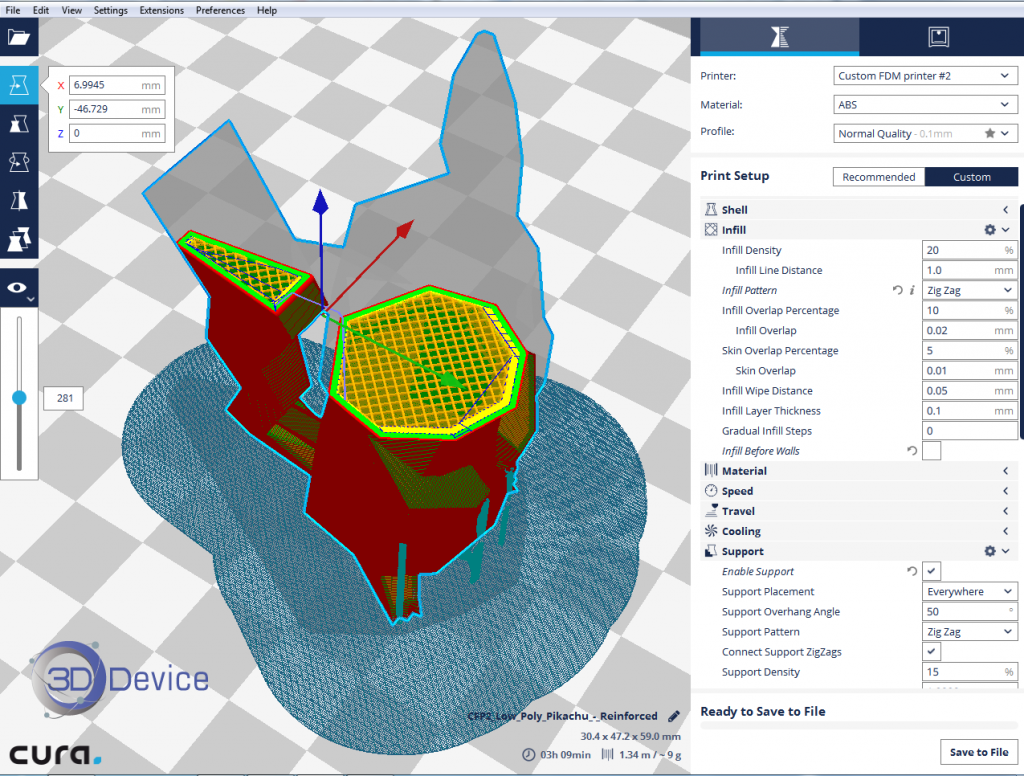Click the settings panel scrollbar

[1021, 320]
